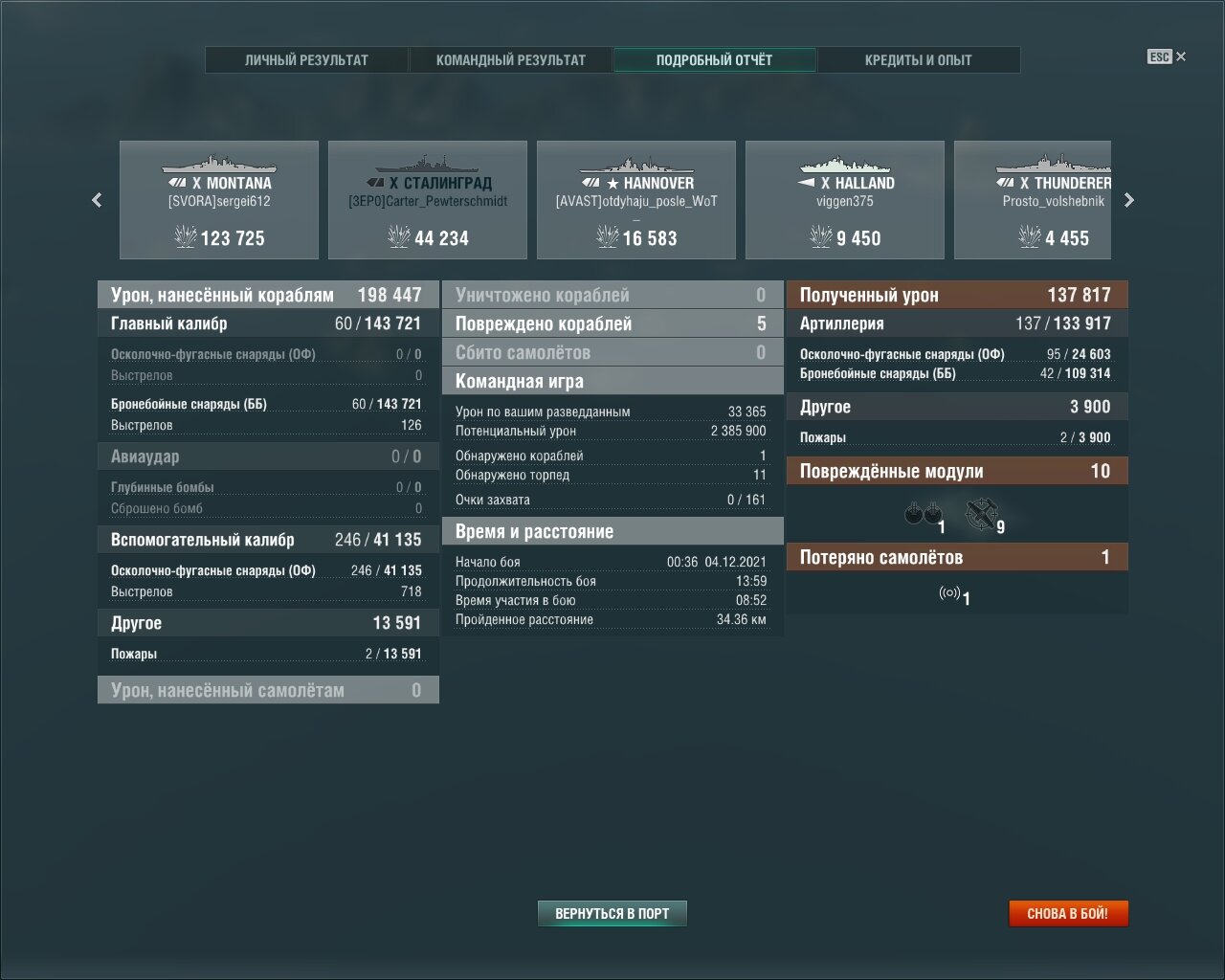Click the lost spotter plane icon
Image resolution: width=1225 pixels, height=980 pixels.
pos(949,593)
